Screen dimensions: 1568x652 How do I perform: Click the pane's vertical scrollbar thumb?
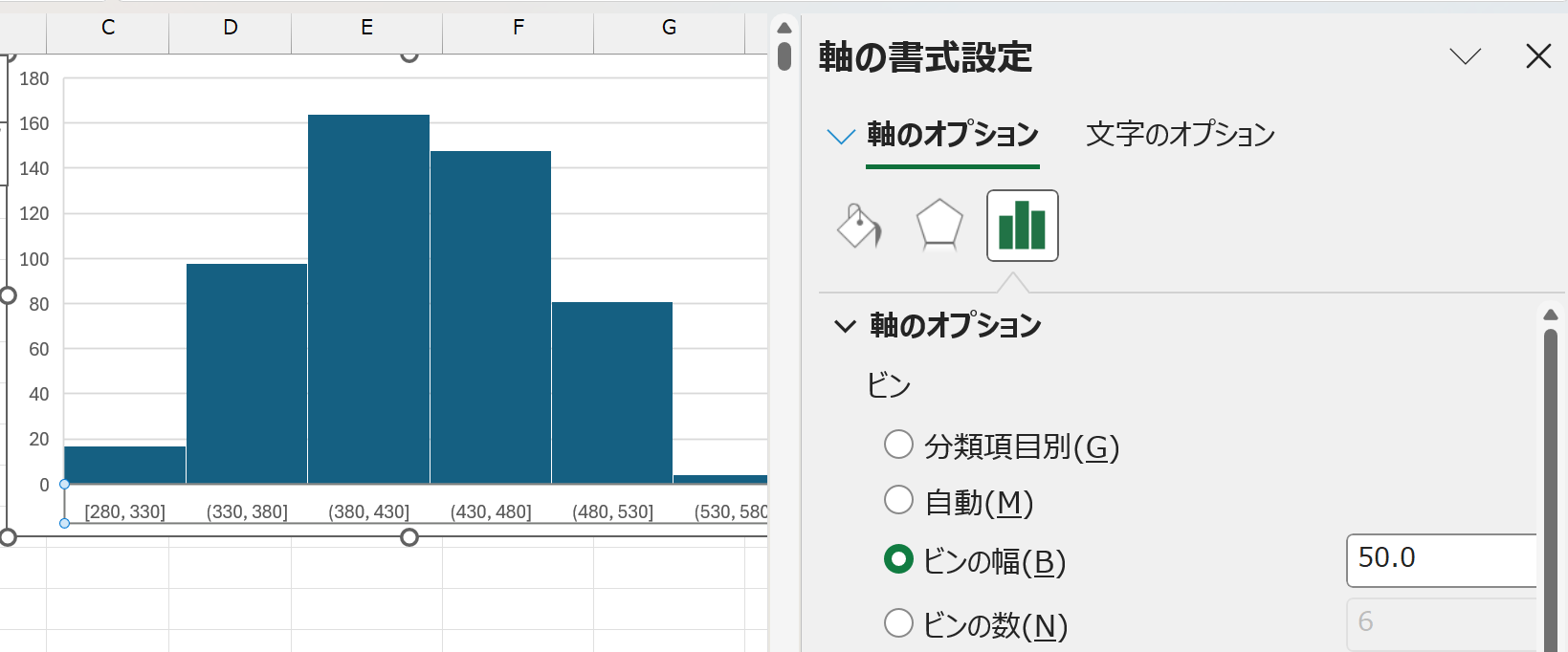pyautogui.click(x=1551, y=478)
